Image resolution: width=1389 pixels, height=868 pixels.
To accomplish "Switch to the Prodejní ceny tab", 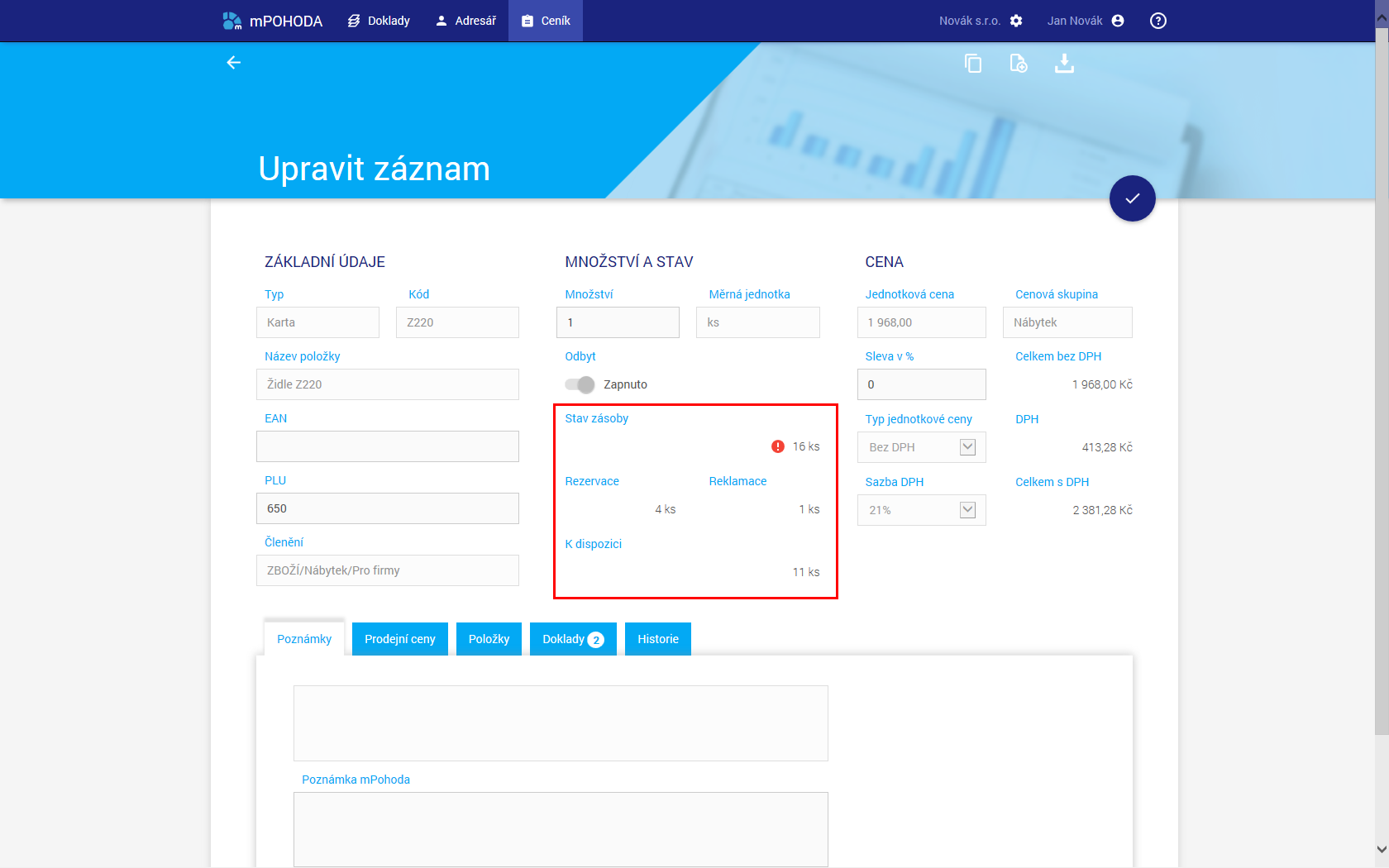I will [399, 639].
